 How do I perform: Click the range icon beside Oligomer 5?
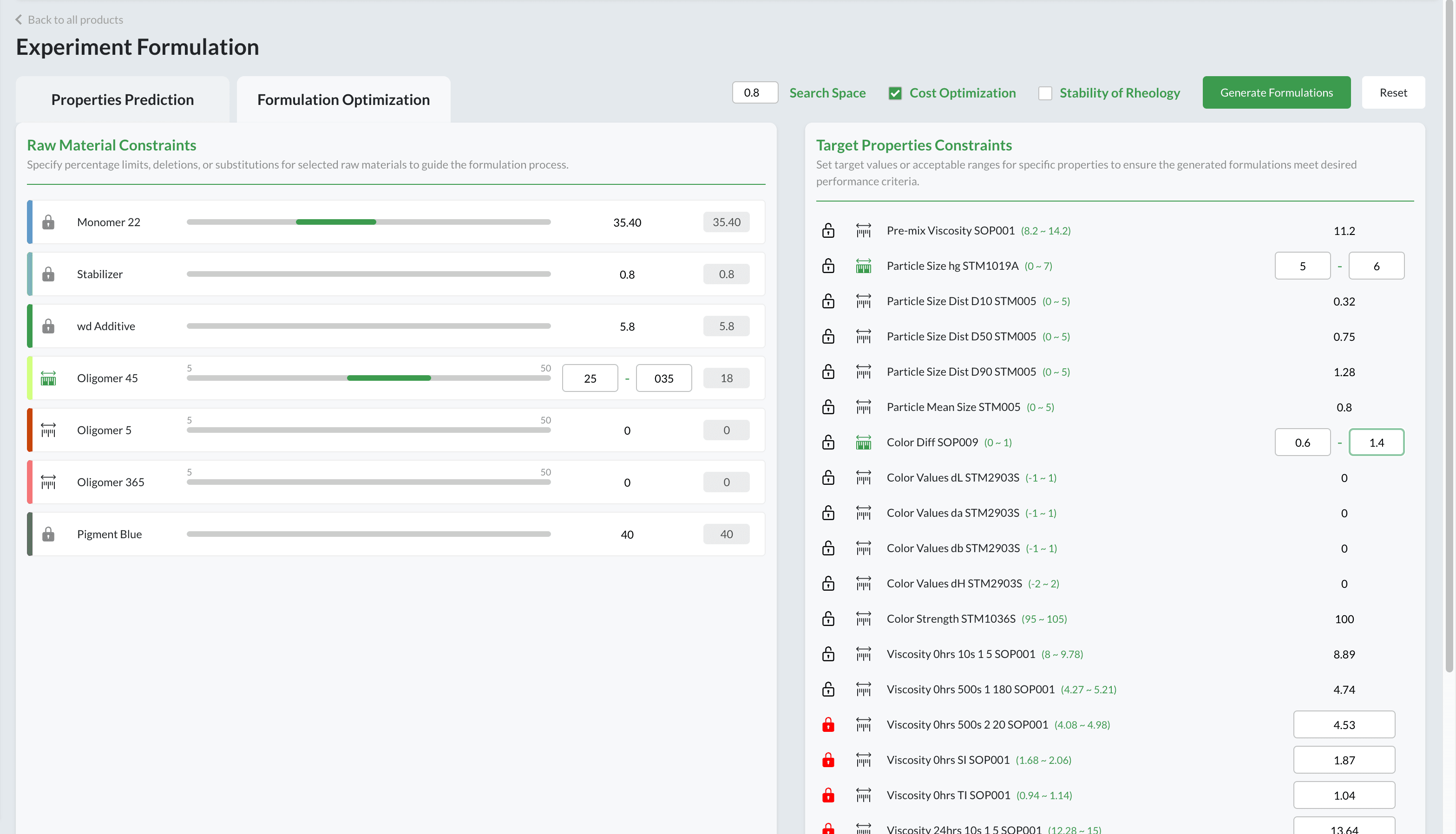pos(48,430)
